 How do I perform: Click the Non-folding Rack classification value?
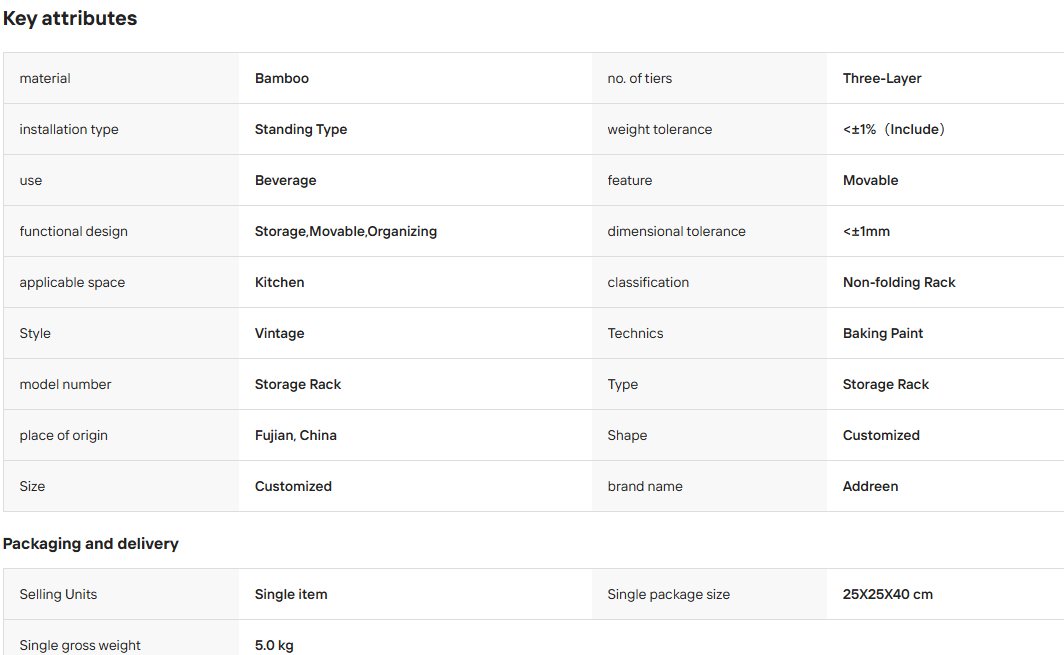(x=899, y=282)
